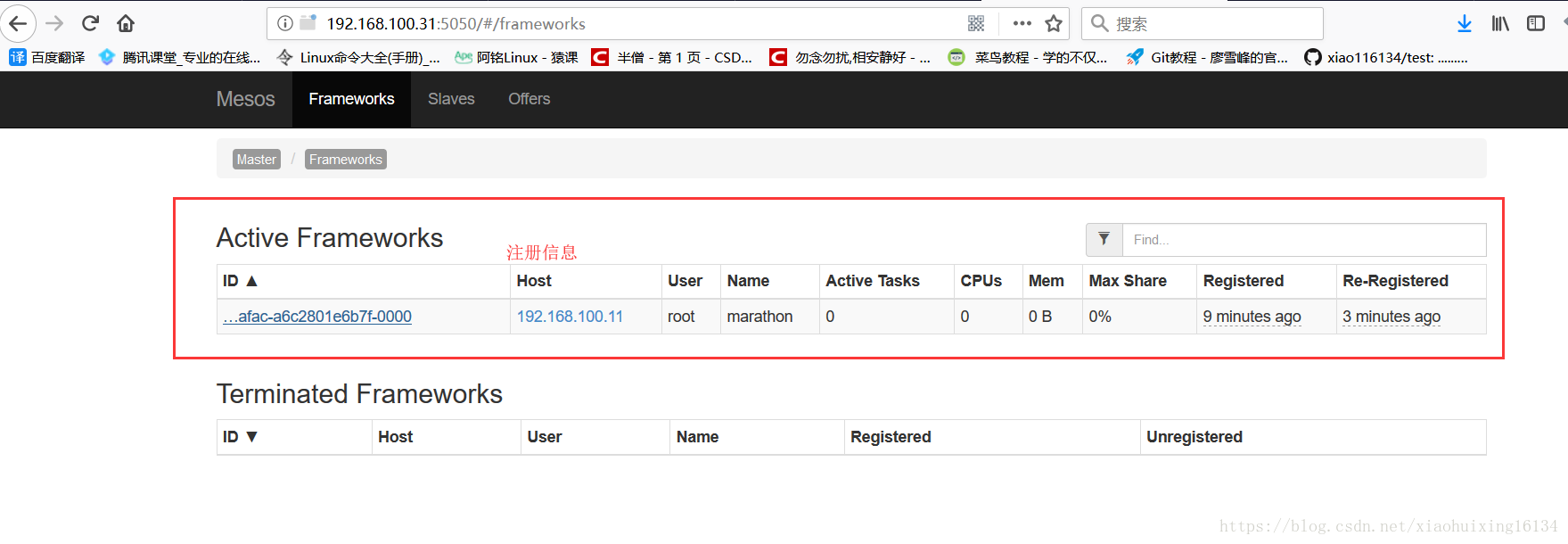Open the browser home page icon

(x=126, y=23)
